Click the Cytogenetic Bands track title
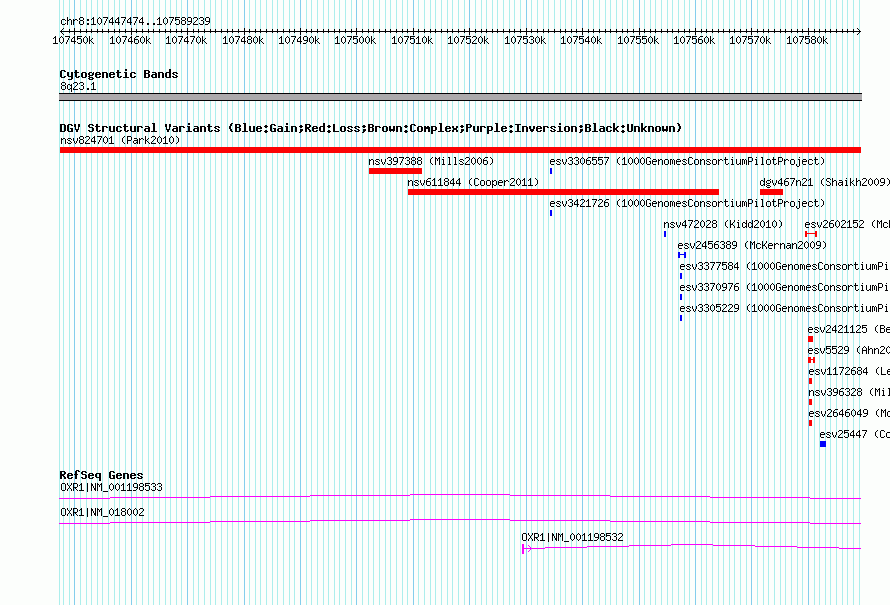 click(119, 74)
